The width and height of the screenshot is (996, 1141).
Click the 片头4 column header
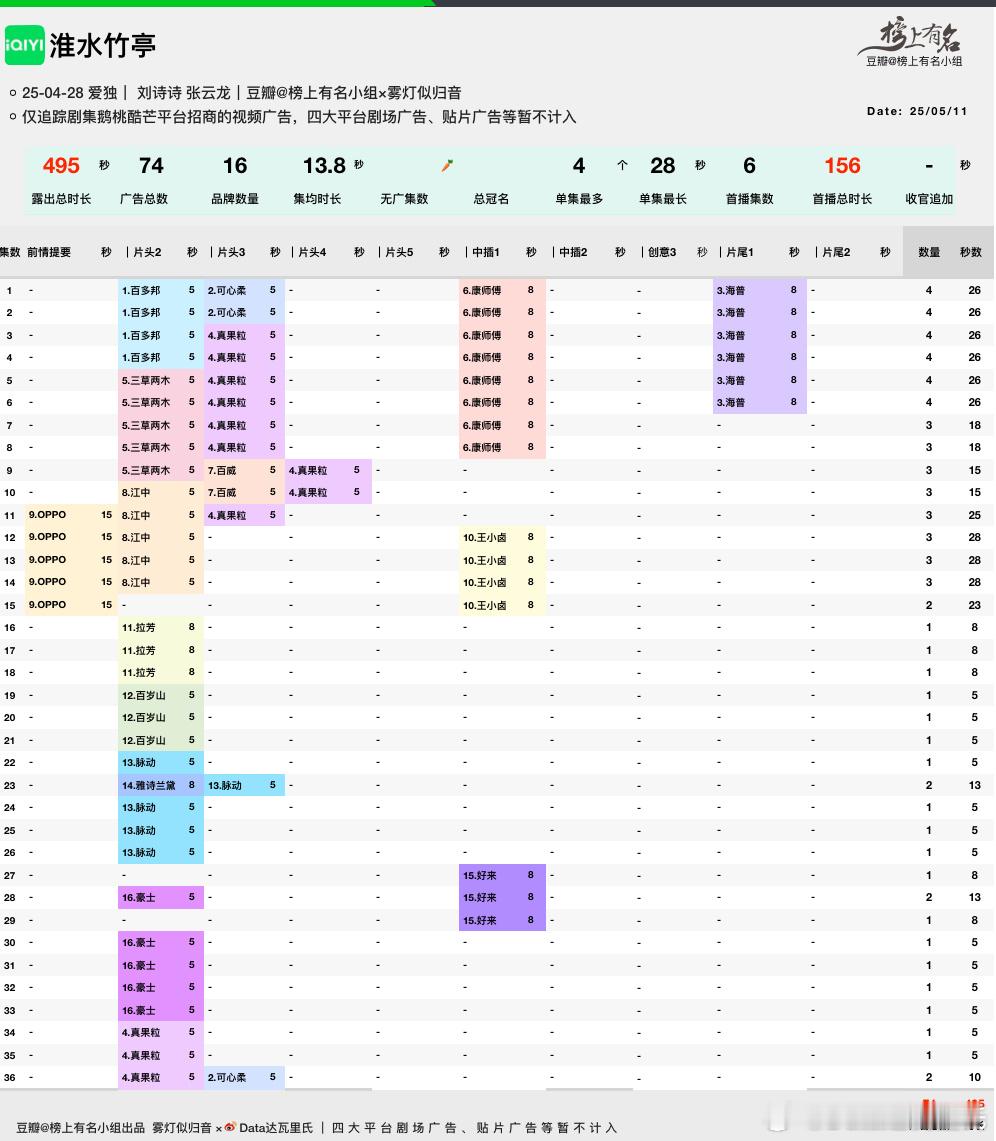[312, 252]
